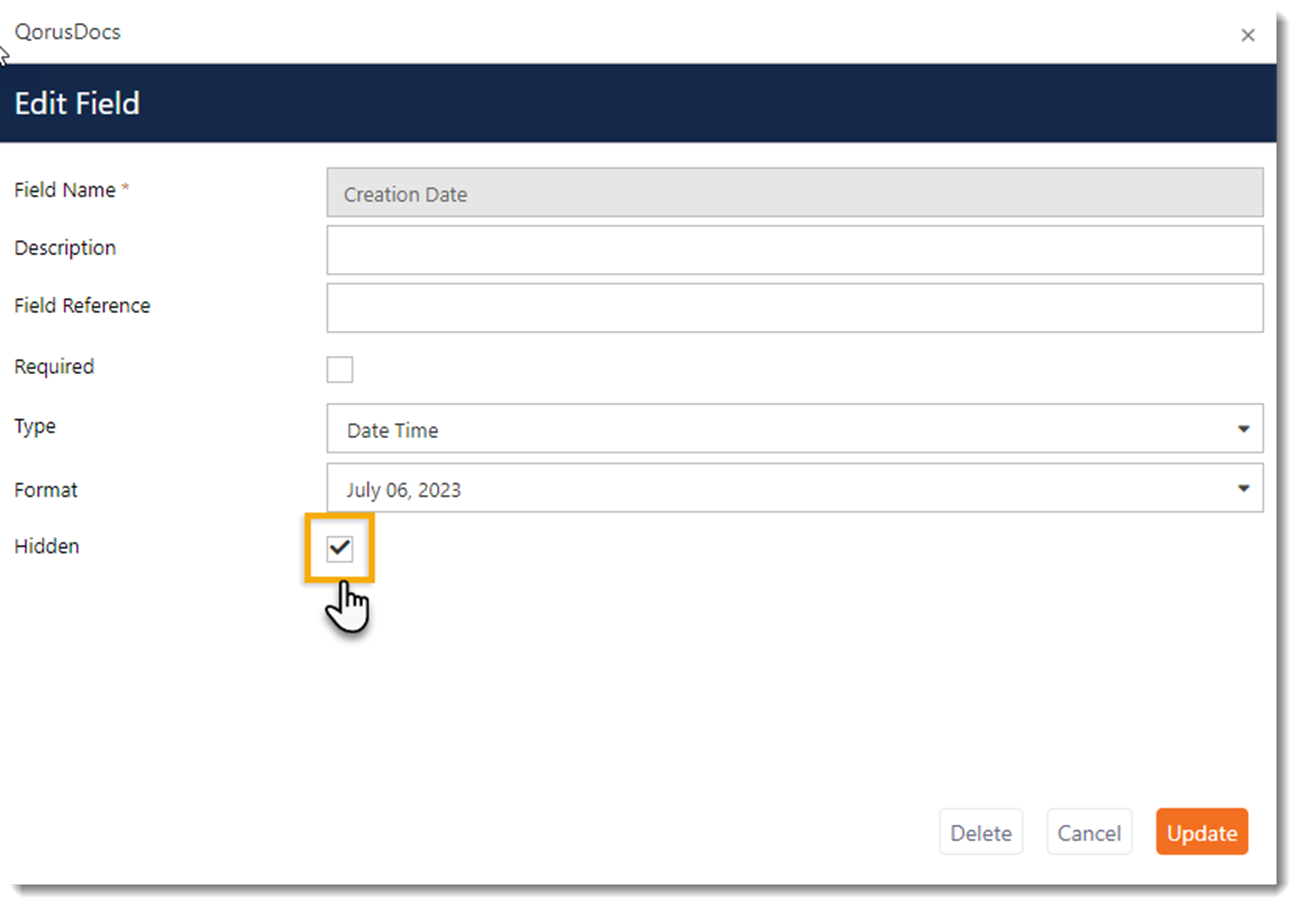Close the QorusDocs dialog window

(1247, 36)
